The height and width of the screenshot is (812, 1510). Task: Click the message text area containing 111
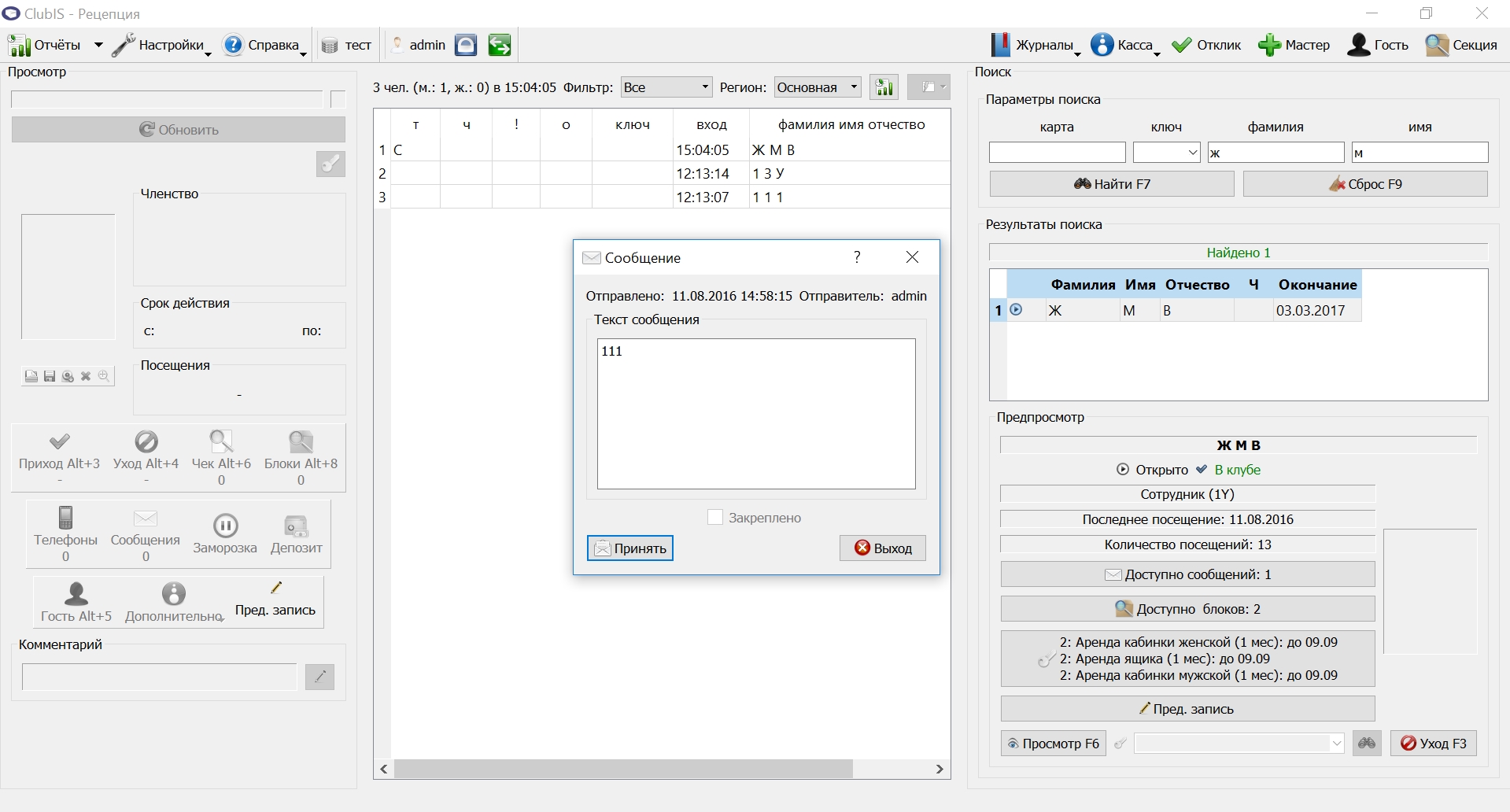756,414
